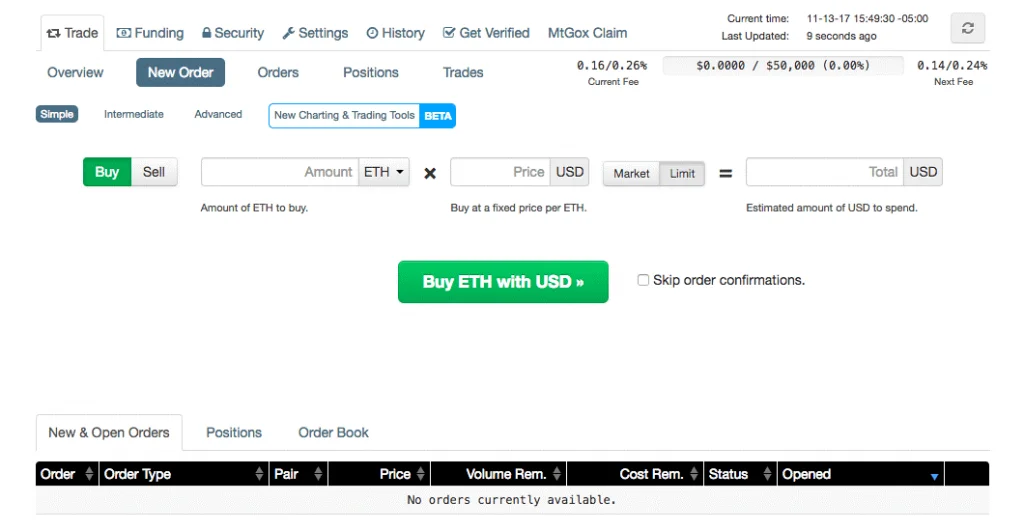This screenshot has width=1024, height=530.
Task: Switch to the Order Book tab
Action: pos(333,432)
